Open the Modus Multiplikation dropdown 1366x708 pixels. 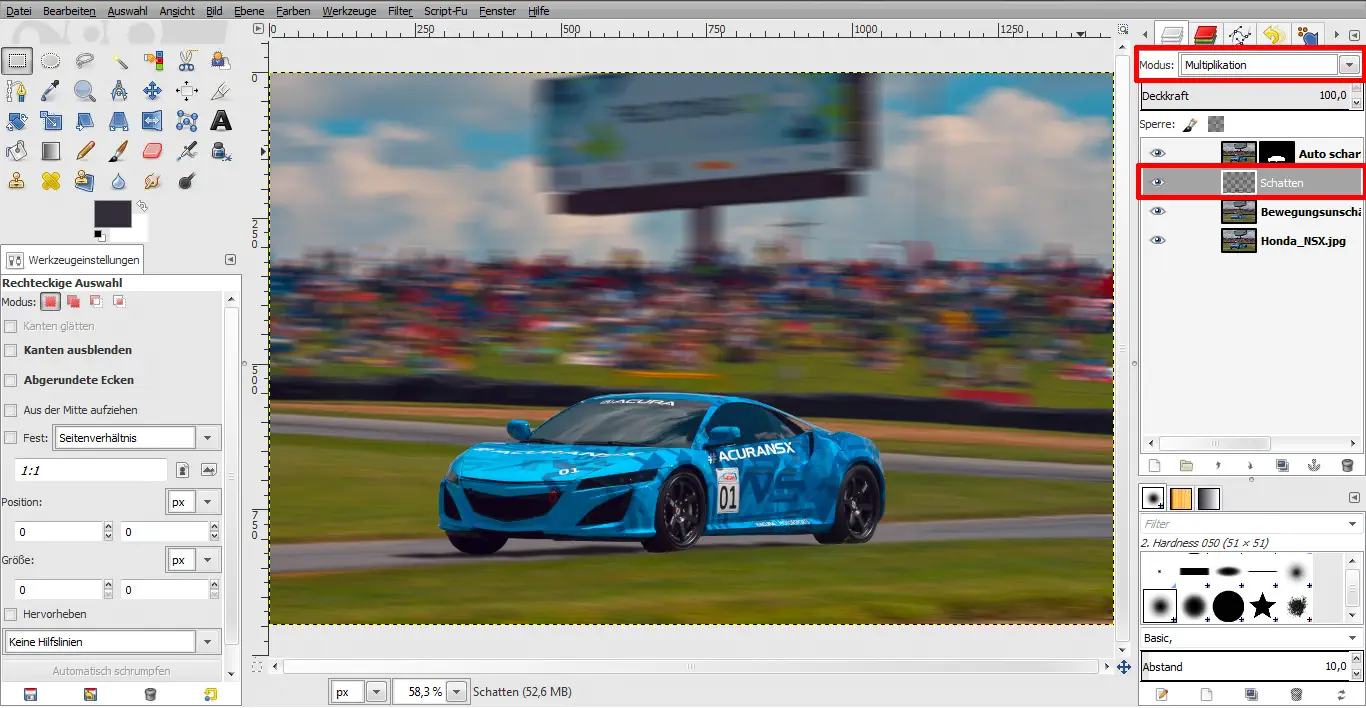(x=1349, y=65)
